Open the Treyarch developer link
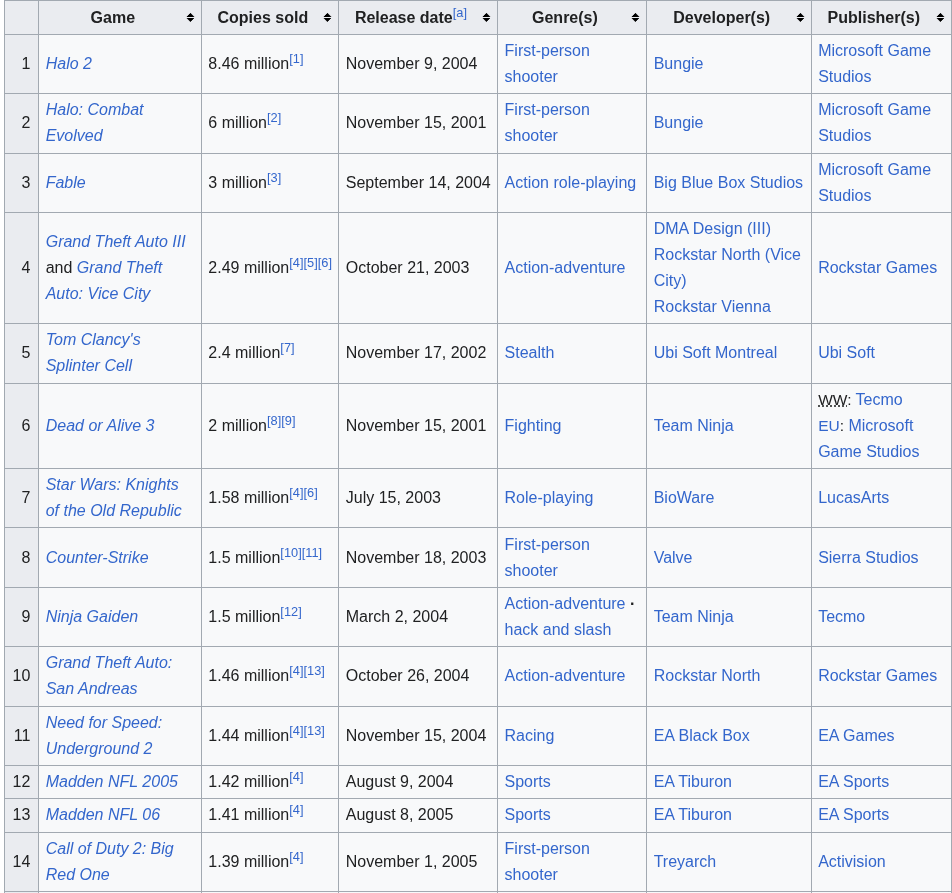 [x=685, y=861]
